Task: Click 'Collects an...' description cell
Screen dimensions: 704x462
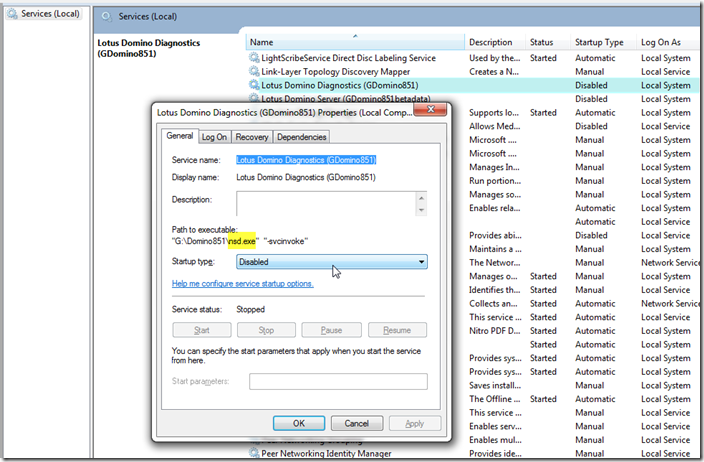Action: (x=493, y=304)
